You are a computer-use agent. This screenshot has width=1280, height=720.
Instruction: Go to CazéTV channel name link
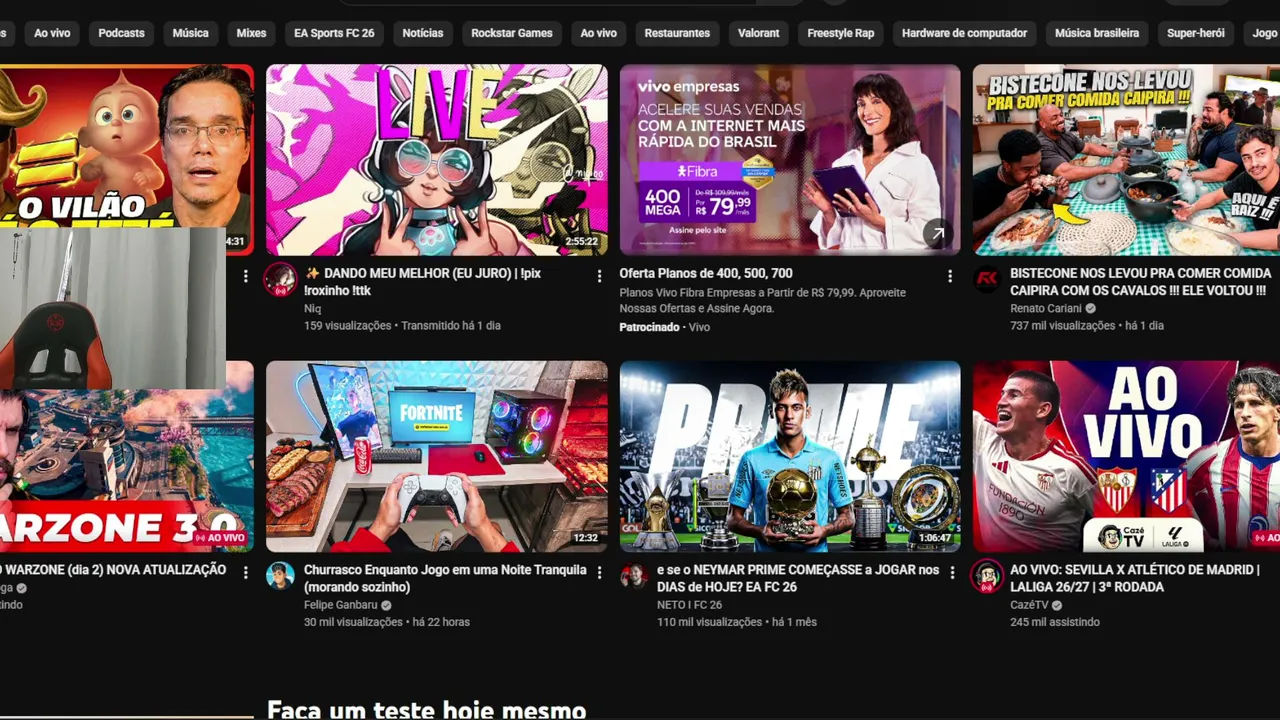[x=1029, y=605]
